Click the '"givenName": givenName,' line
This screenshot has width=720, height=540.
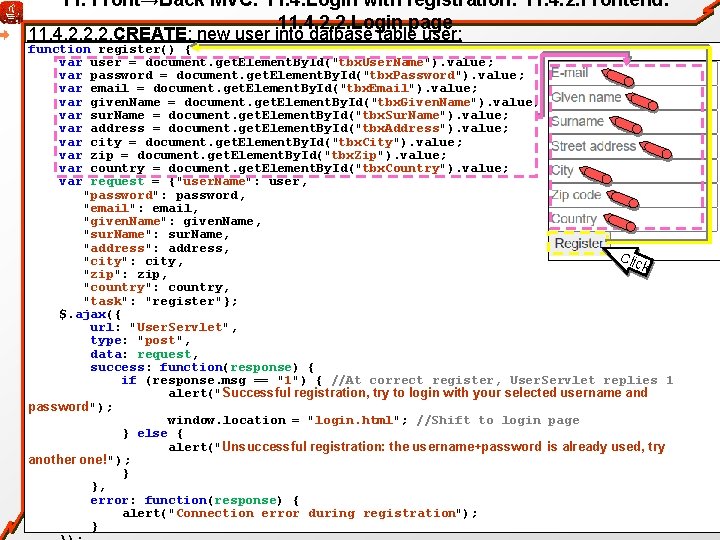[x=172, y=221]
